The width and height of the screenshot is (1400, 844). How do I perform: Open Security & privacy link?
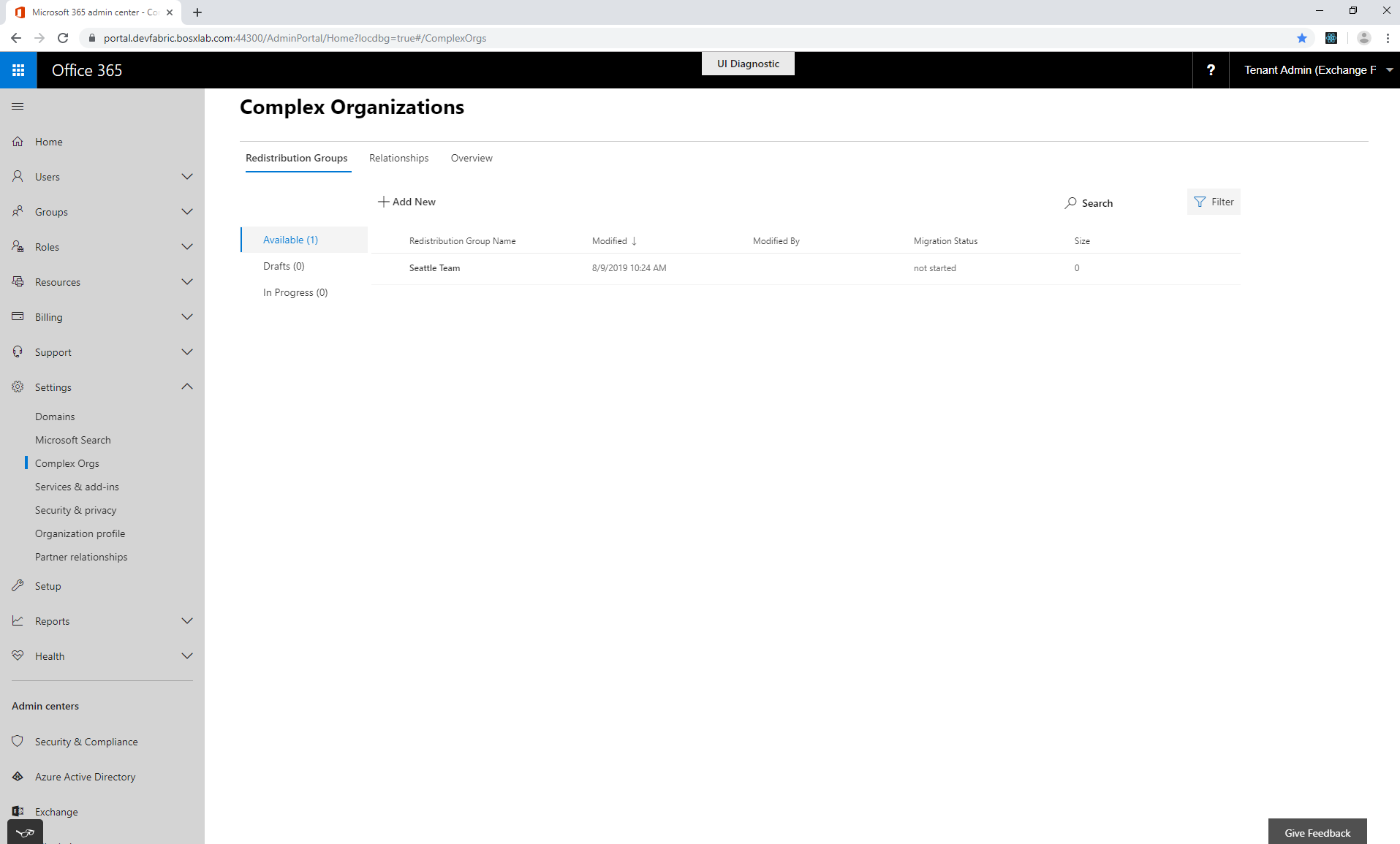click(x=76, y=510)
